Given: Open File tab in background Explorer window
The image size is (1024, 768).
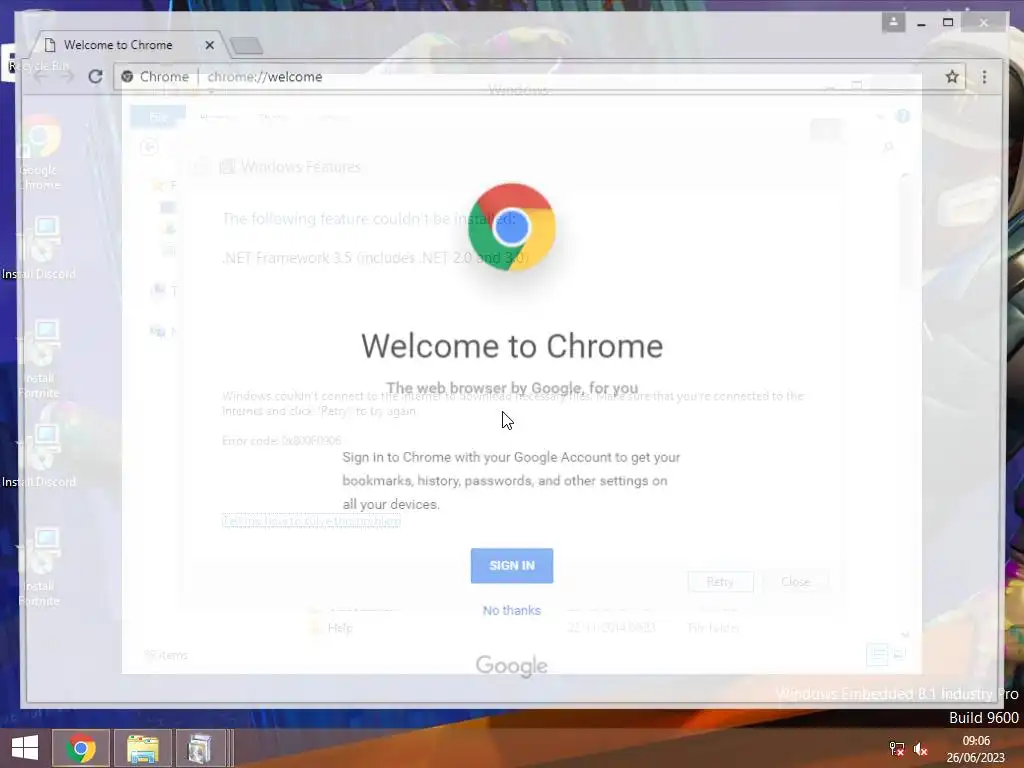Looking at the screenshot, I should click(x=158, y=117).
